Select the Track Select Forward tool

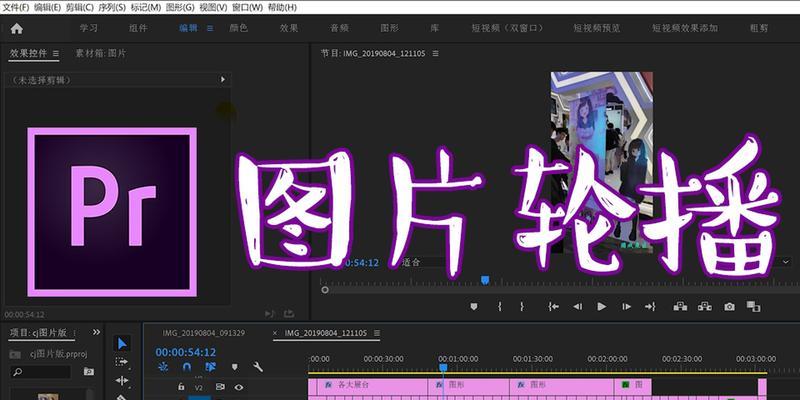click(122, 362)
